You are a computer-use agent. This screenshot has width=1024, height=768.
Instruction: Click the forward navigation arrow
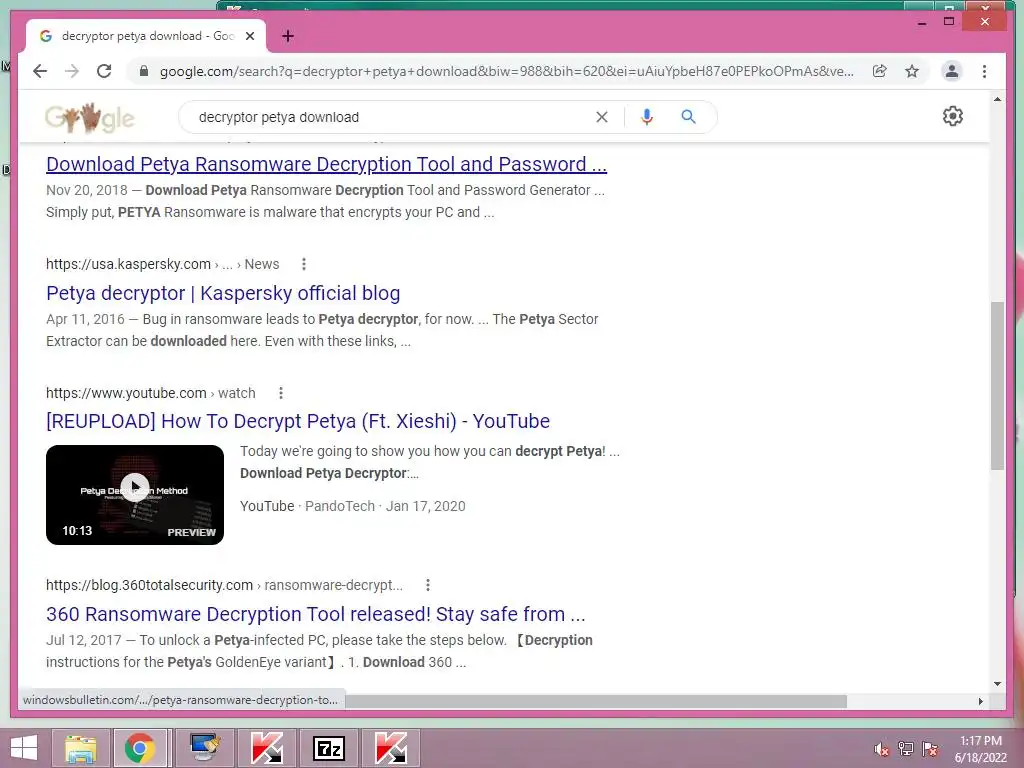[72, 71]
